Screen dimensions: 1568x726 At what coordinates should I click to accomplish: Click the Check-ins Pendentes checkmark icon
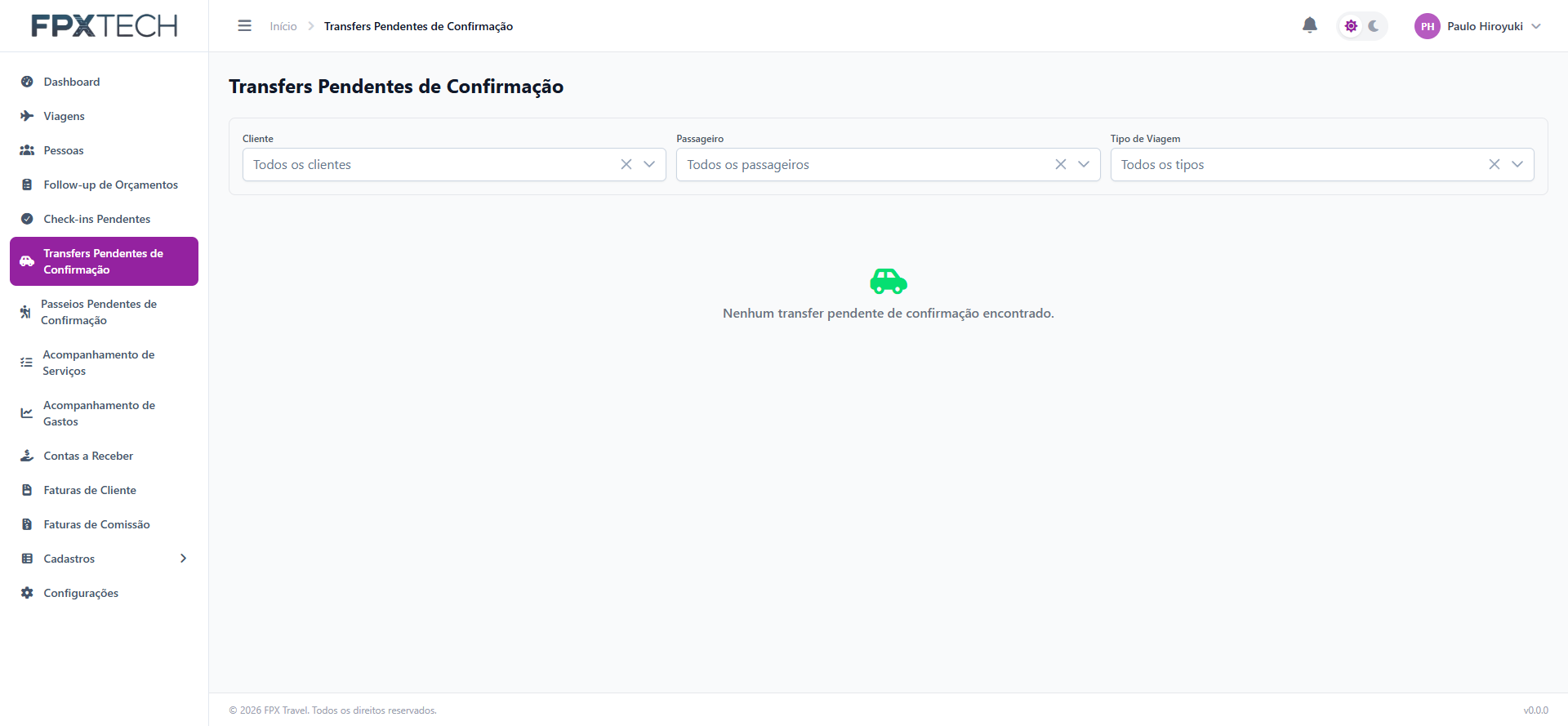pyautogui.click(x=27, y=219)
